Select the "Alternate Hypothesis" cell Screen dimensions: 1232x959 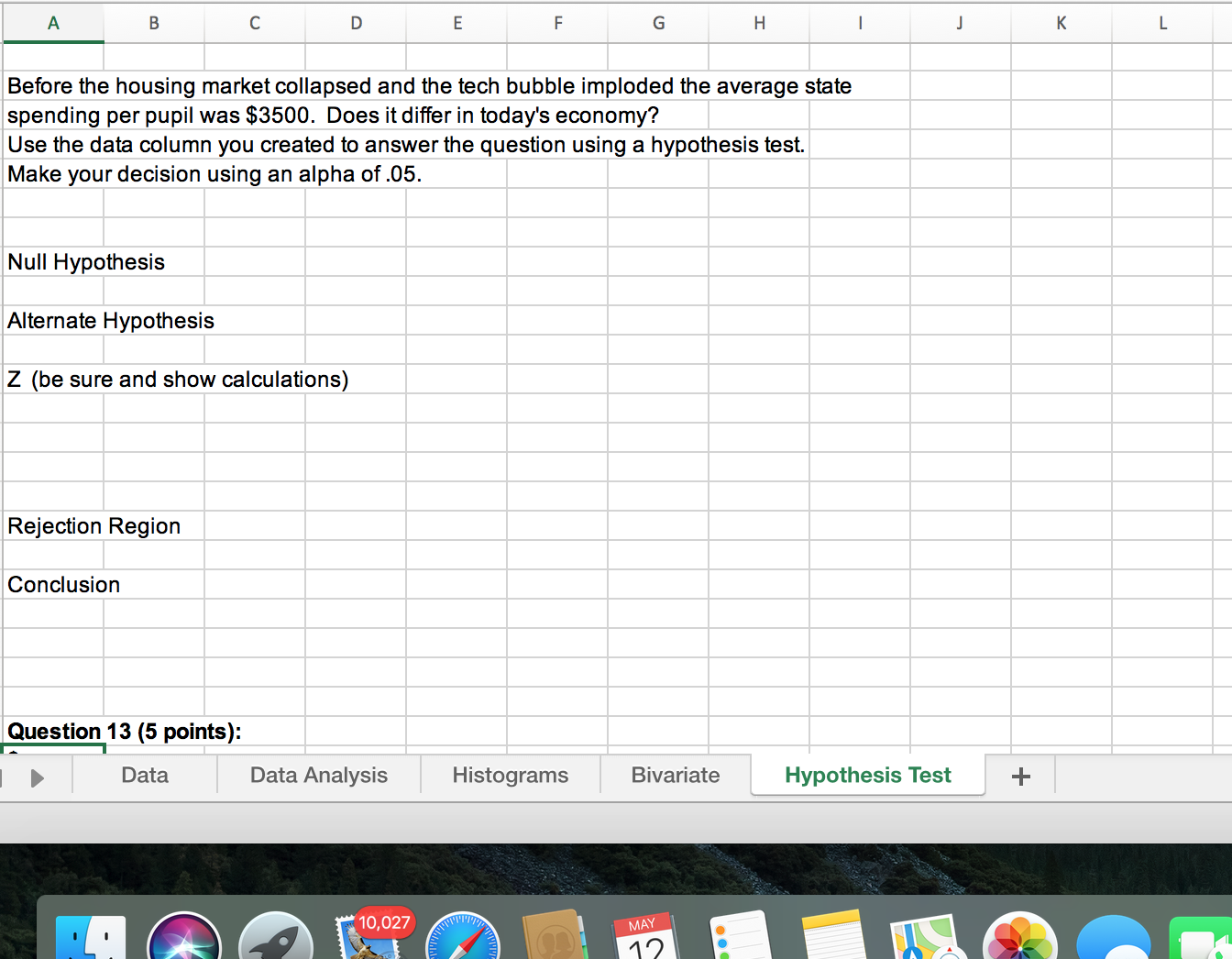(111, 321)
